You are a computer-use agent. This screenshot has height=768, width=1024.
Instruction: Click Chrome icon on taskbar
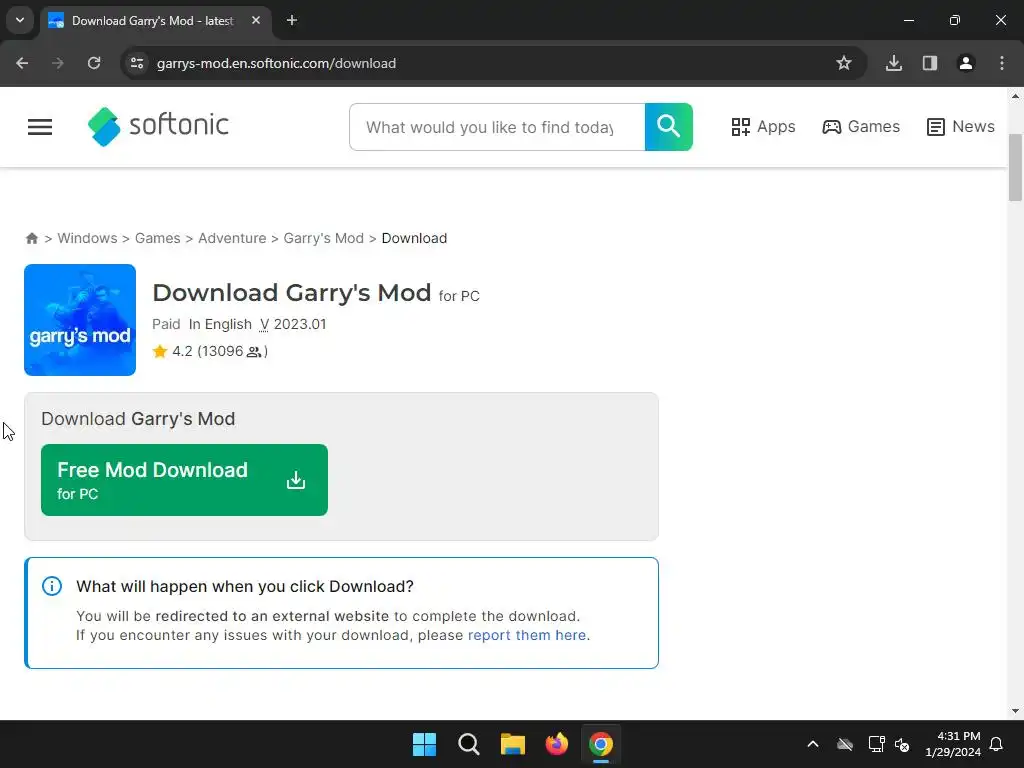pyautogui.click(x=601, y=744)
